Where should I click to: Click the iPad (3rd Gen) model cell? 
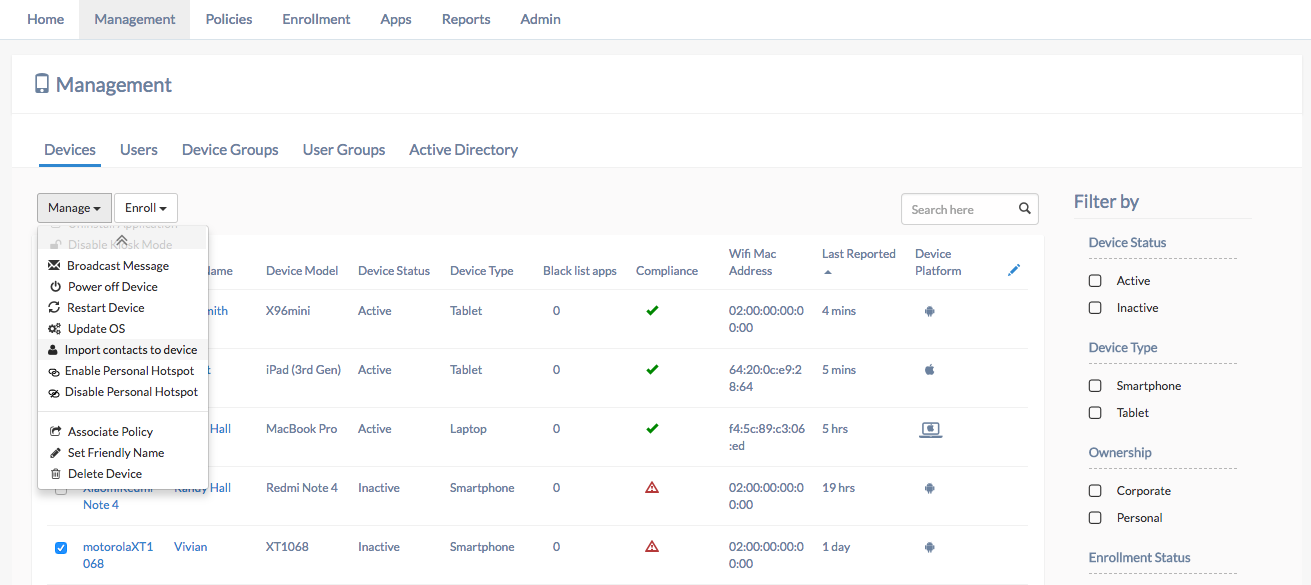pyautogui.click(x=304, y=370)
